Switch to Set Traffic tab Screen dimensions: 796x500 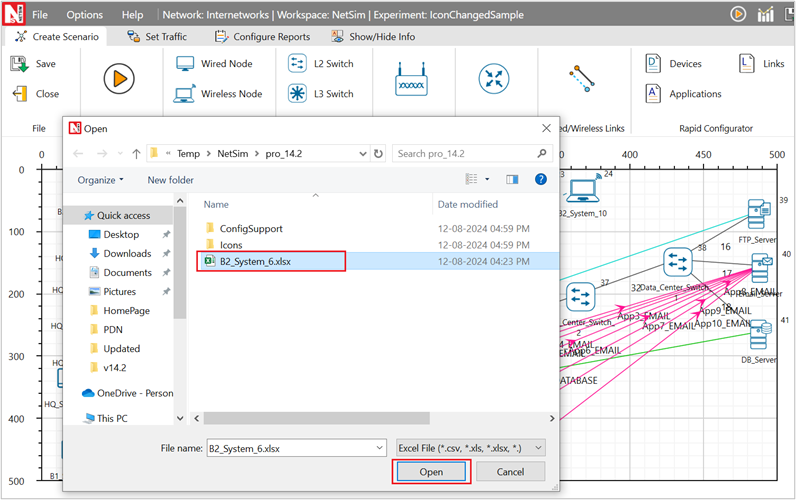pos(157,37)
